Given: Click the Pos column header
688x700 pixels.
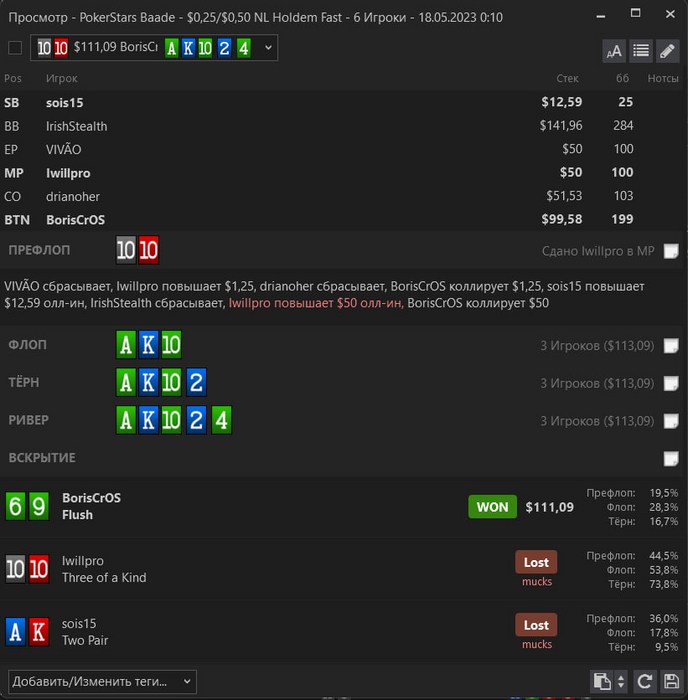Looking at the screenshot, I should 13,79.
